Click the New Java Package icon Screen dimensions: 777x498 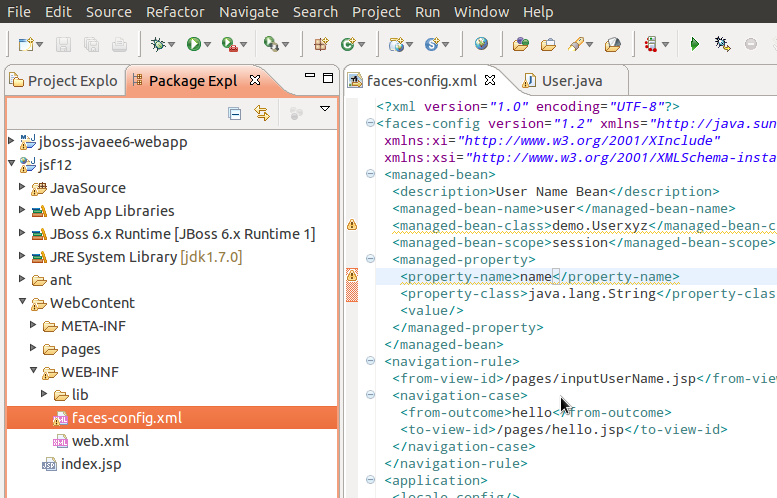point(322,44)
